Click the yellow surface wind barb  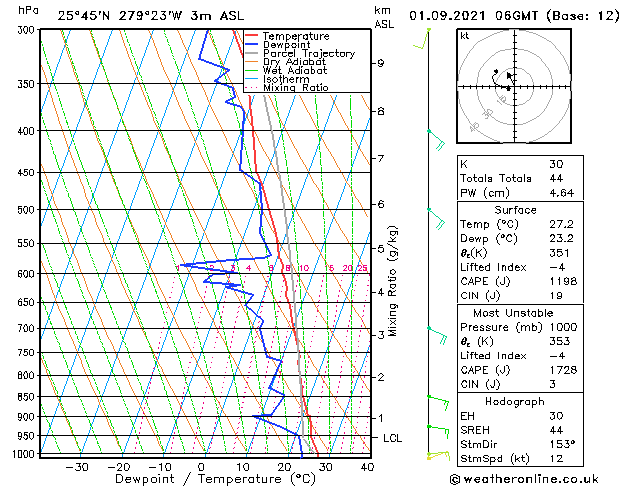click(x=438, y=456)
